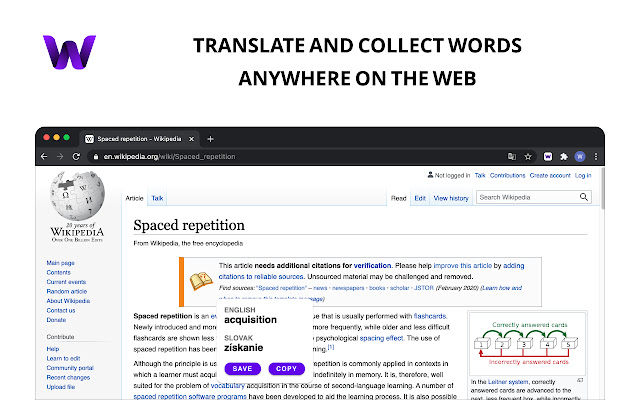Image resolution: width=640 pixels, height=400 pixels.
Task: Click the newspapers link in Find sources
Action: pos(348,288)
